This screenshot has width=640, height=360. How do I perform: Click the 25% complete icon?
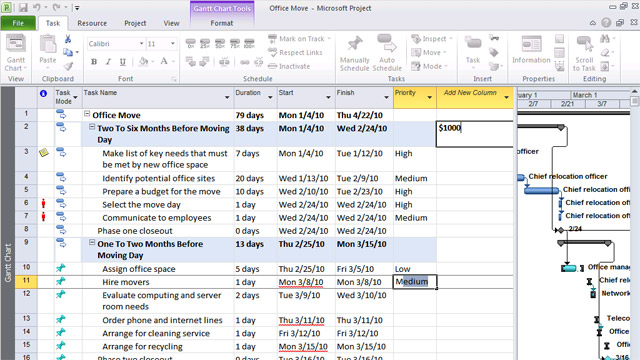pos(205,43)
